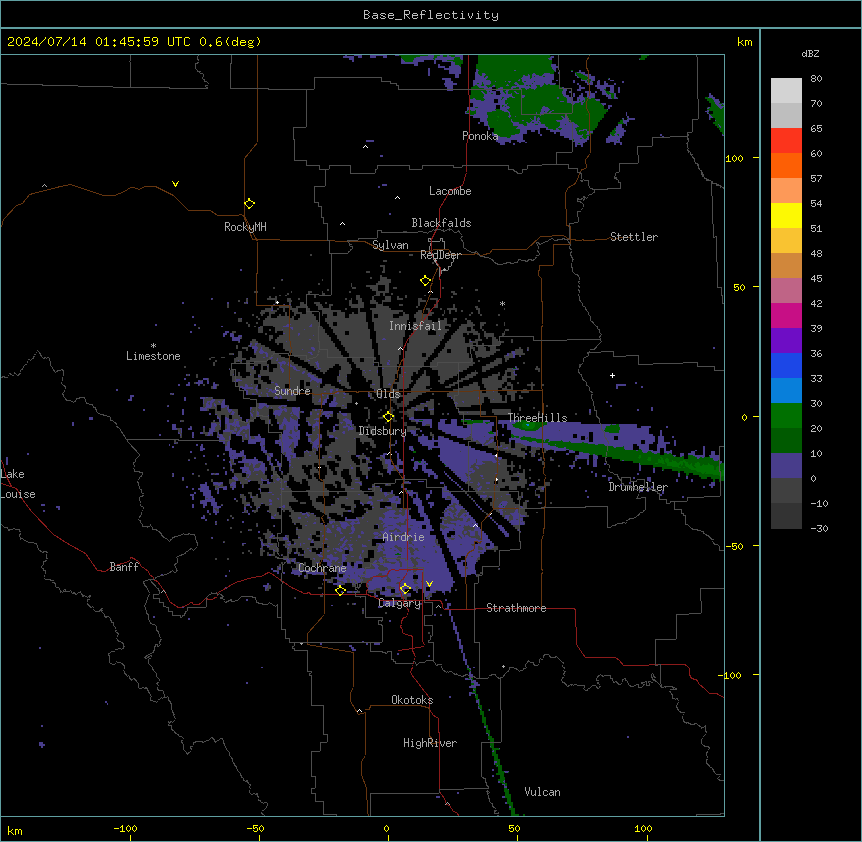Click the Okotoks city label

(412, 700)
